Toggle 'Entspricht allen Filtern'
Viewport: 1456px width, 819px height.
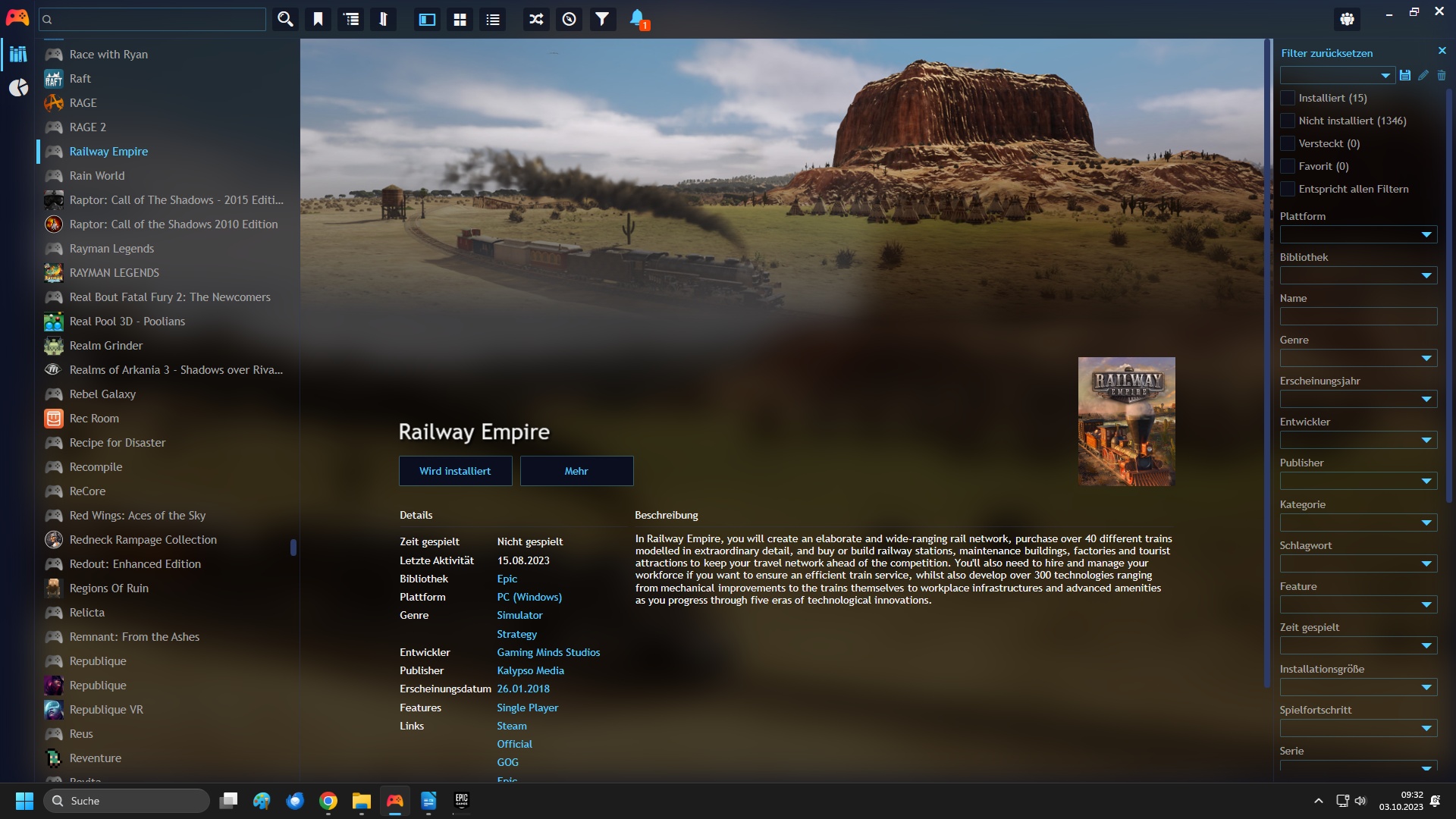pyautogui.click(x=1288, y=189)
